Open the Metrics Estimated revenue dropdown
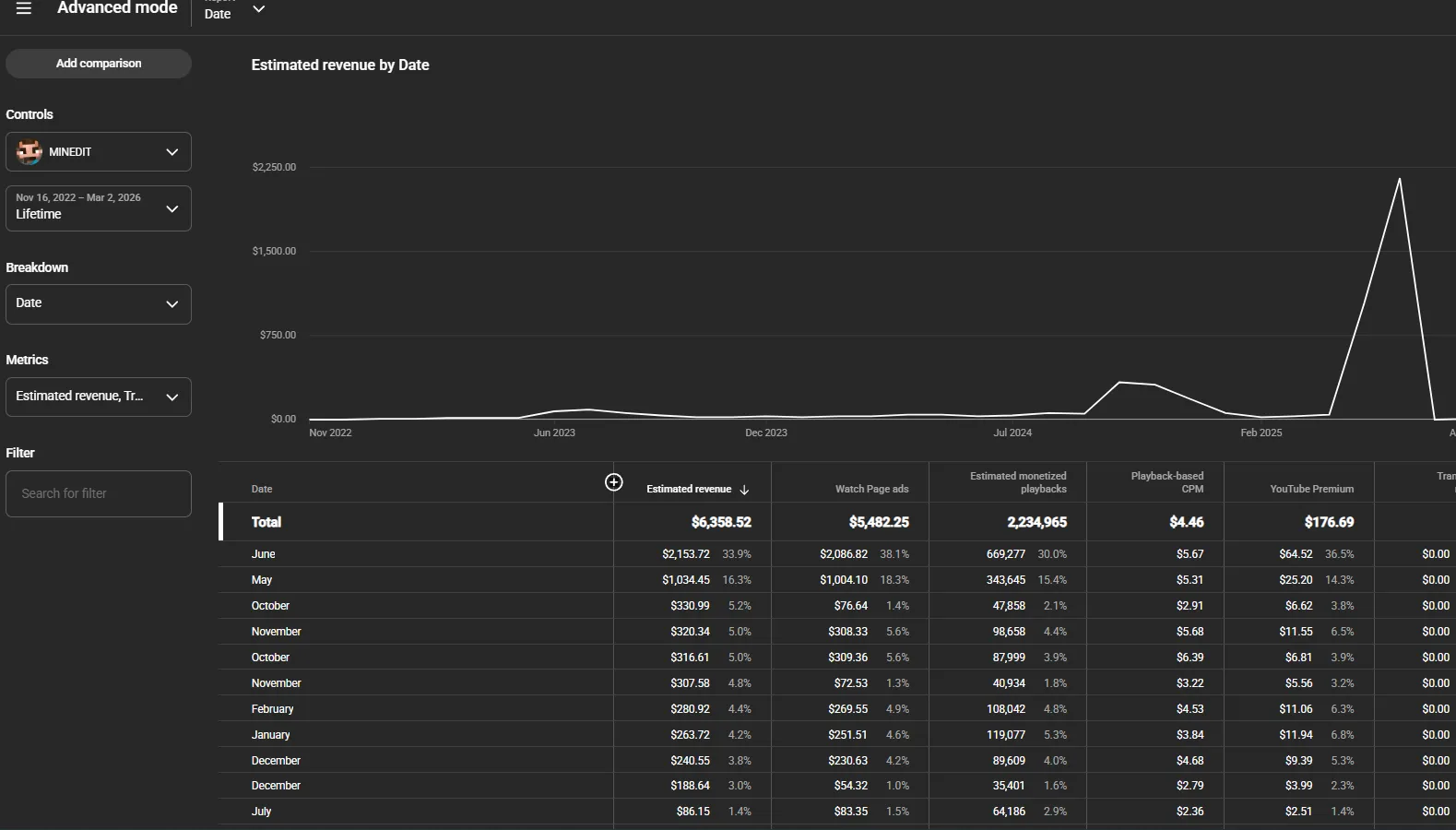1456x830 pixels. pos(99,397)
